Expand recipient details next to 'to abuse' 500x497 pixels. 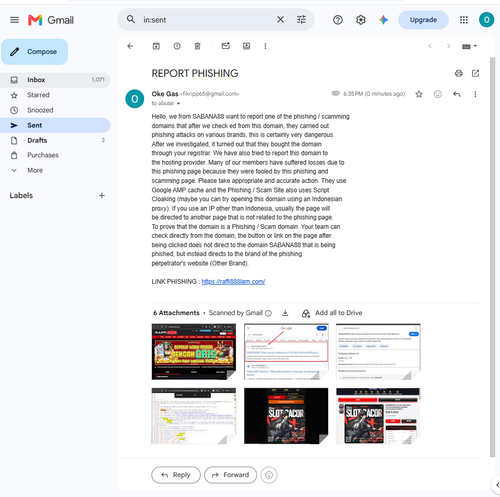[x=178, y=104]
